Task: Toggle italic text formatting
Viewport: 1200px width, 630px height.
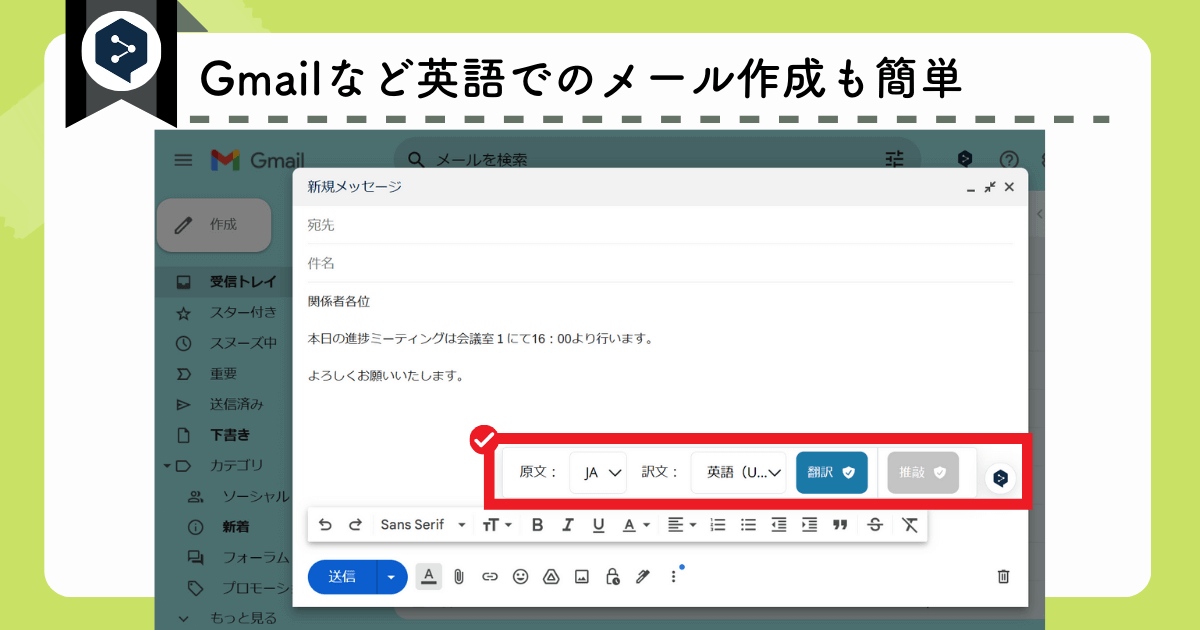Action: click(568, 525)
